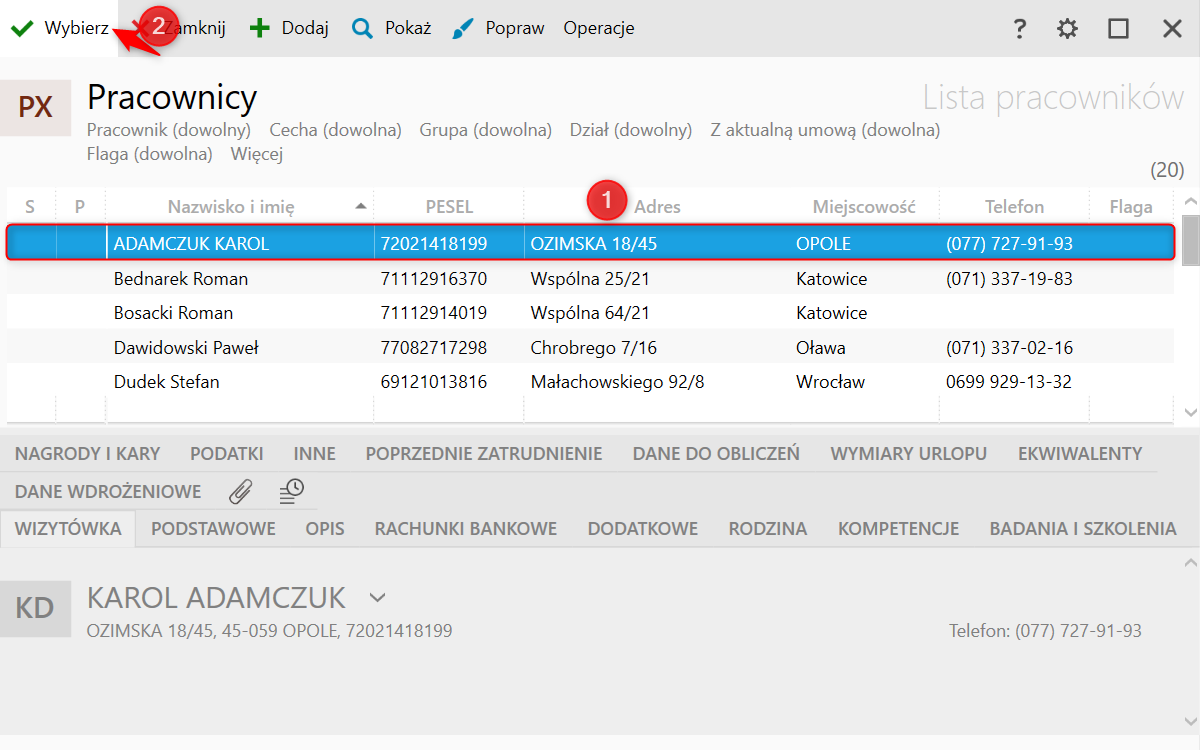This screenshot has width=1200, height=750.
Task: Switch to RODZINA tab
Action: pyautogui.click(x=768, y=529)
